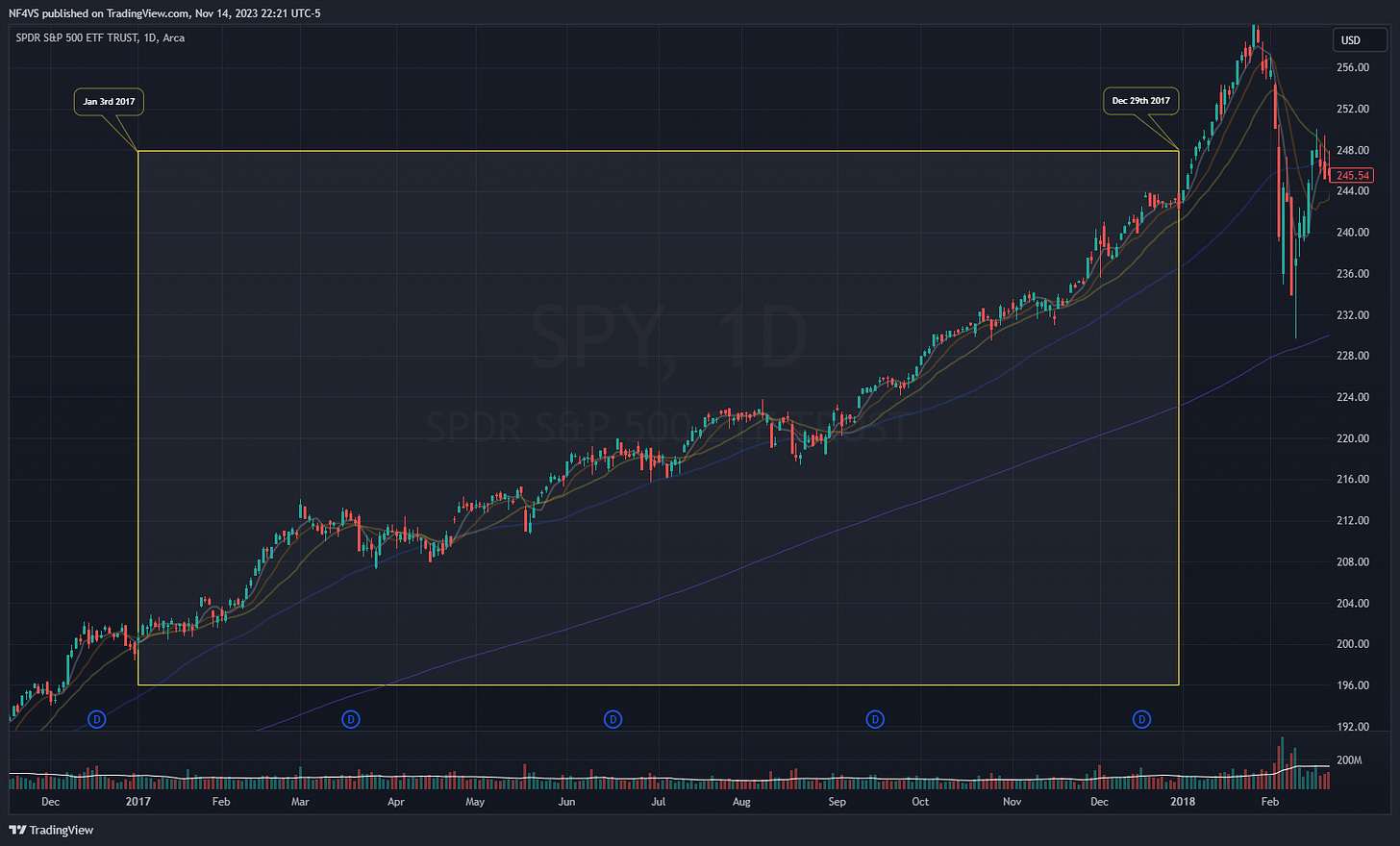Image resolution: width=1400 pixels, height=846 pixels.
Task: Click the Apr time axis label
Action: pyautogui.click(x=395, y=802)
